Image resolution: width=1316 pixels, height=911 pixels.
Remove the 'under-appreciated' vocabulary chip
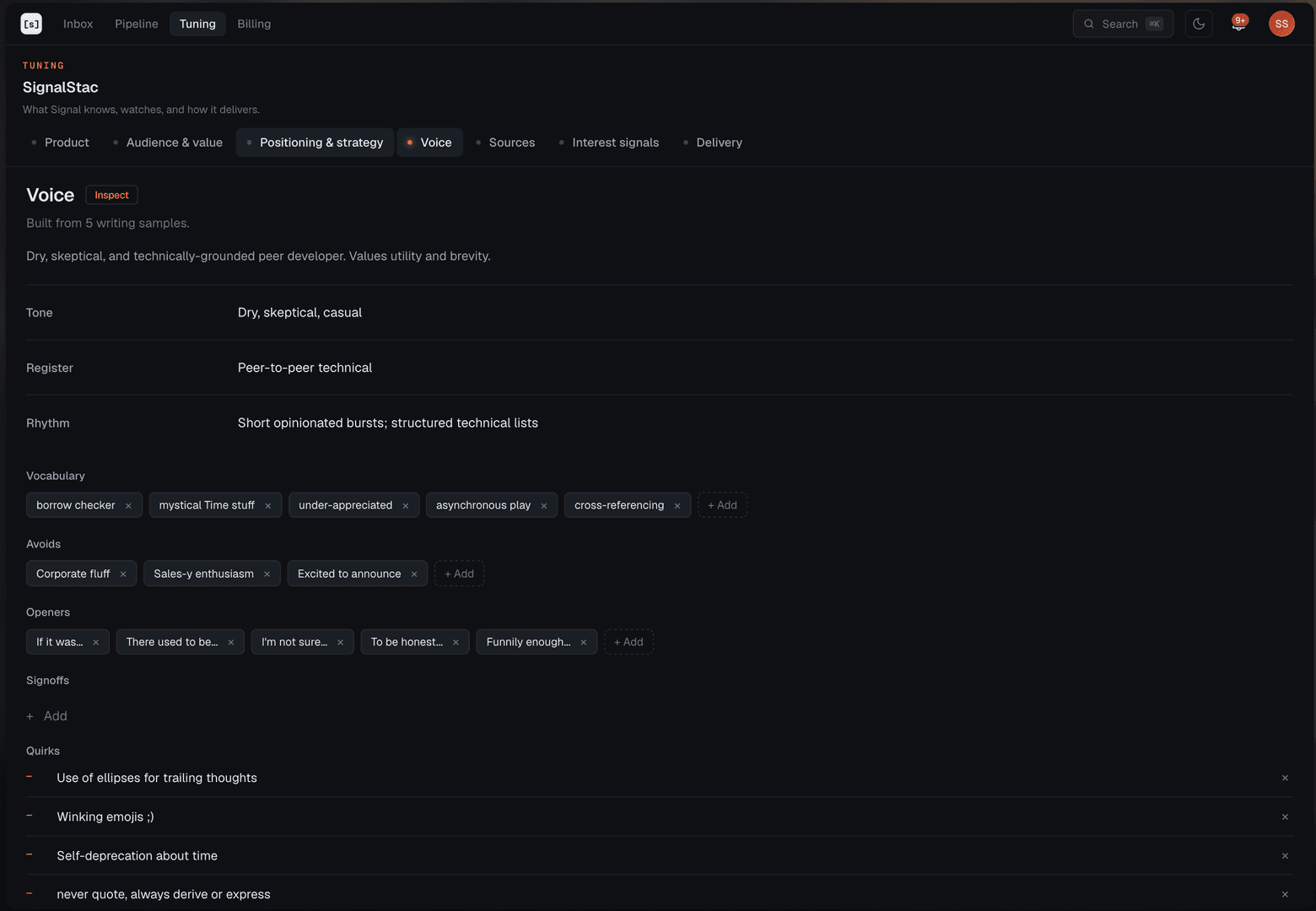[406, 506]
